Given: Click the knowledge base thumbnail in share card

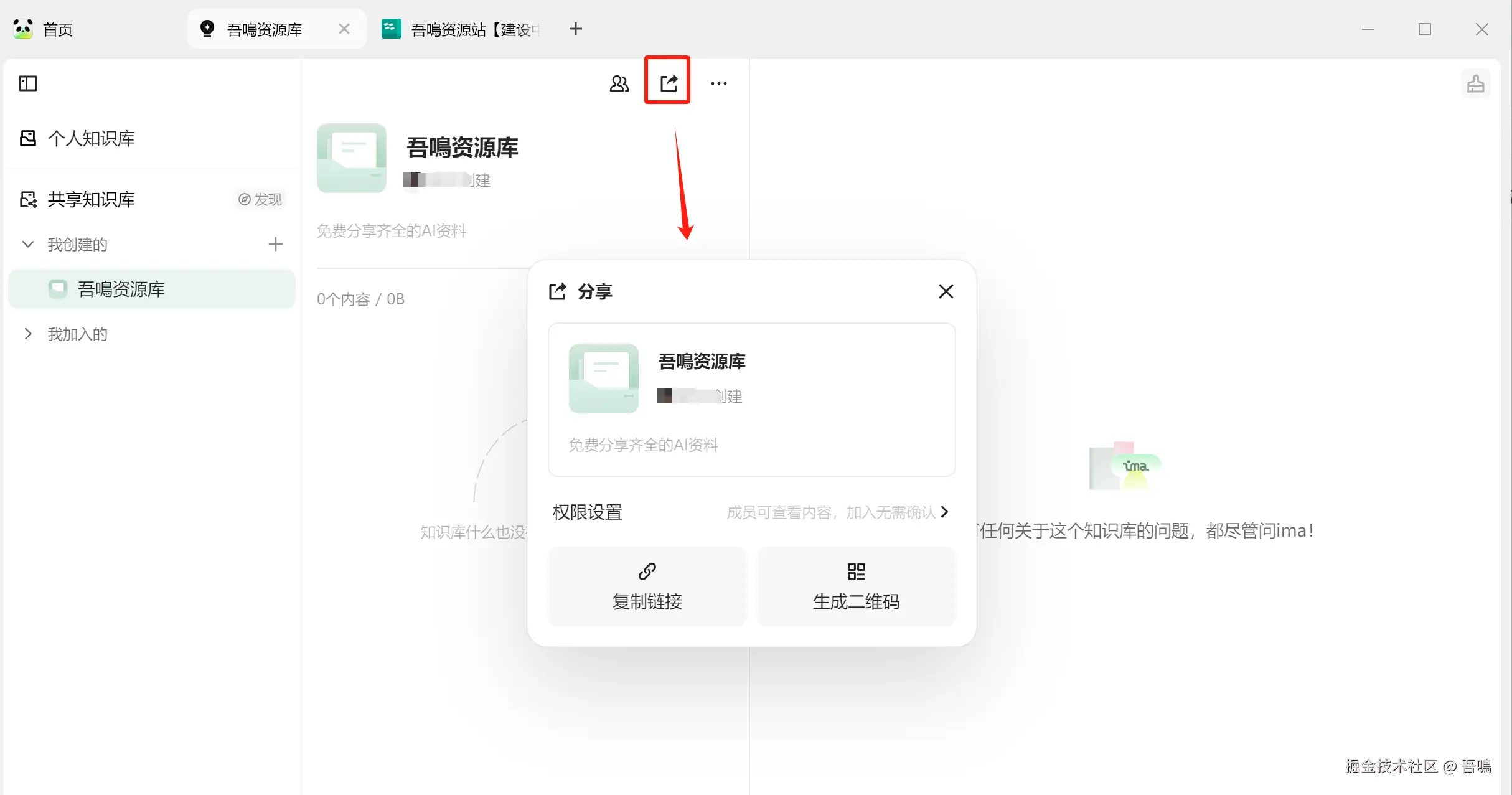Looking at the screenshot, I should point(603,378).
